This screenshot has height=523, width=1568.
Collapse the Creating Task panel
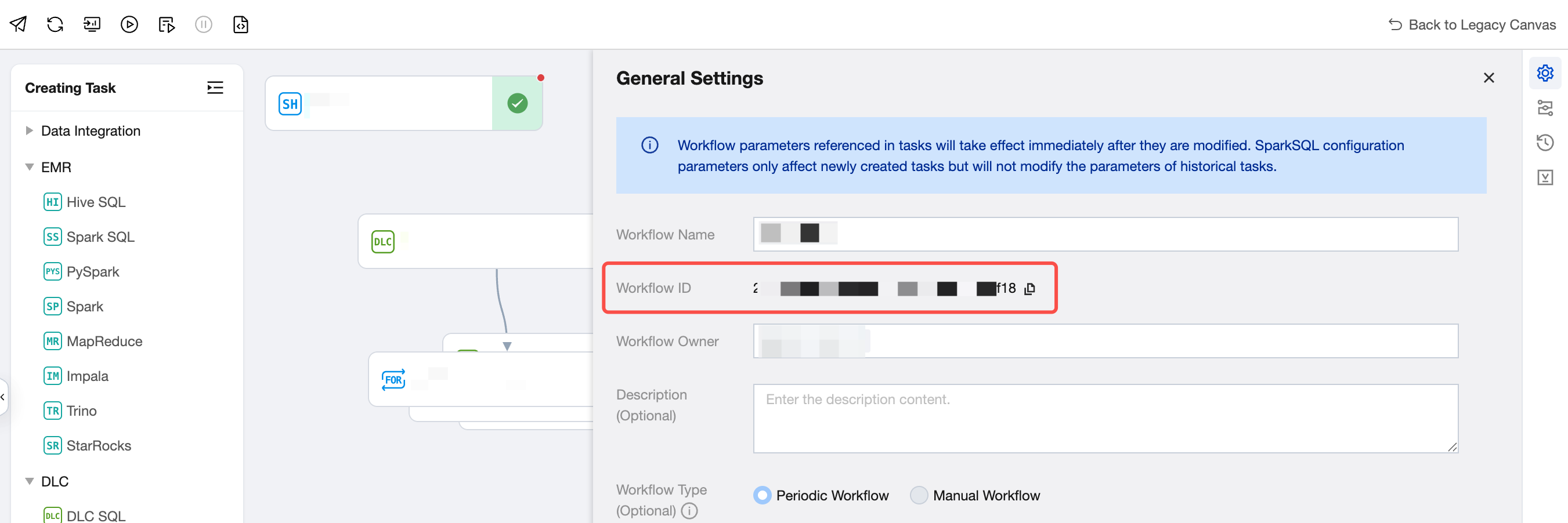(215, 88)
